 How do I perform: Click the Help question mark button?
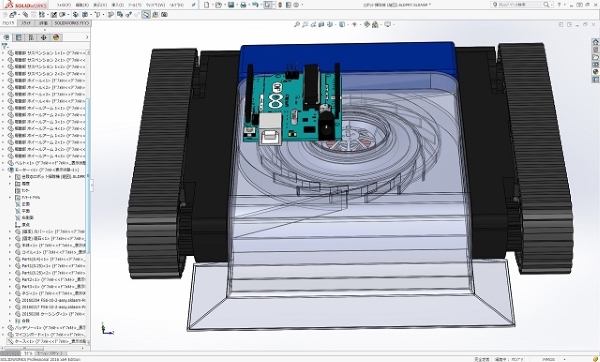[559, 5]
